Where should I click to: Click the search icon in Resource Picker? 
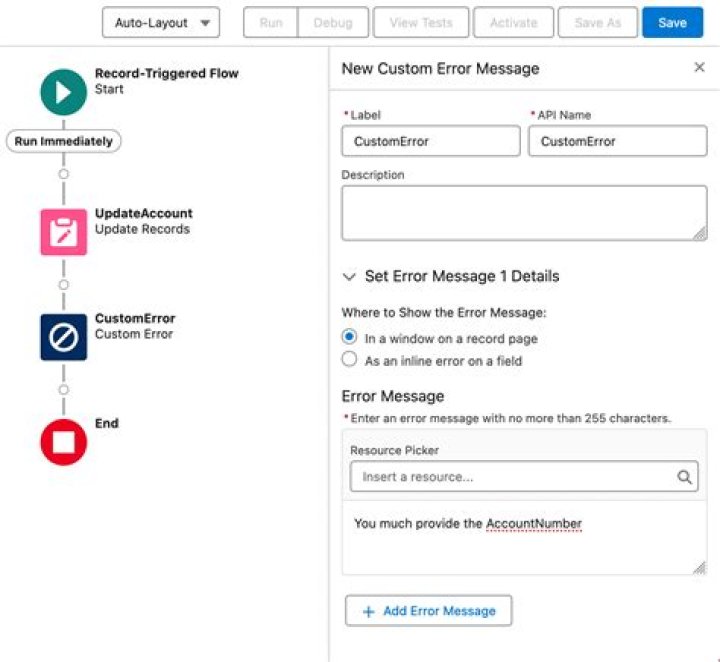pyautogui.click(x=684, y=477)
